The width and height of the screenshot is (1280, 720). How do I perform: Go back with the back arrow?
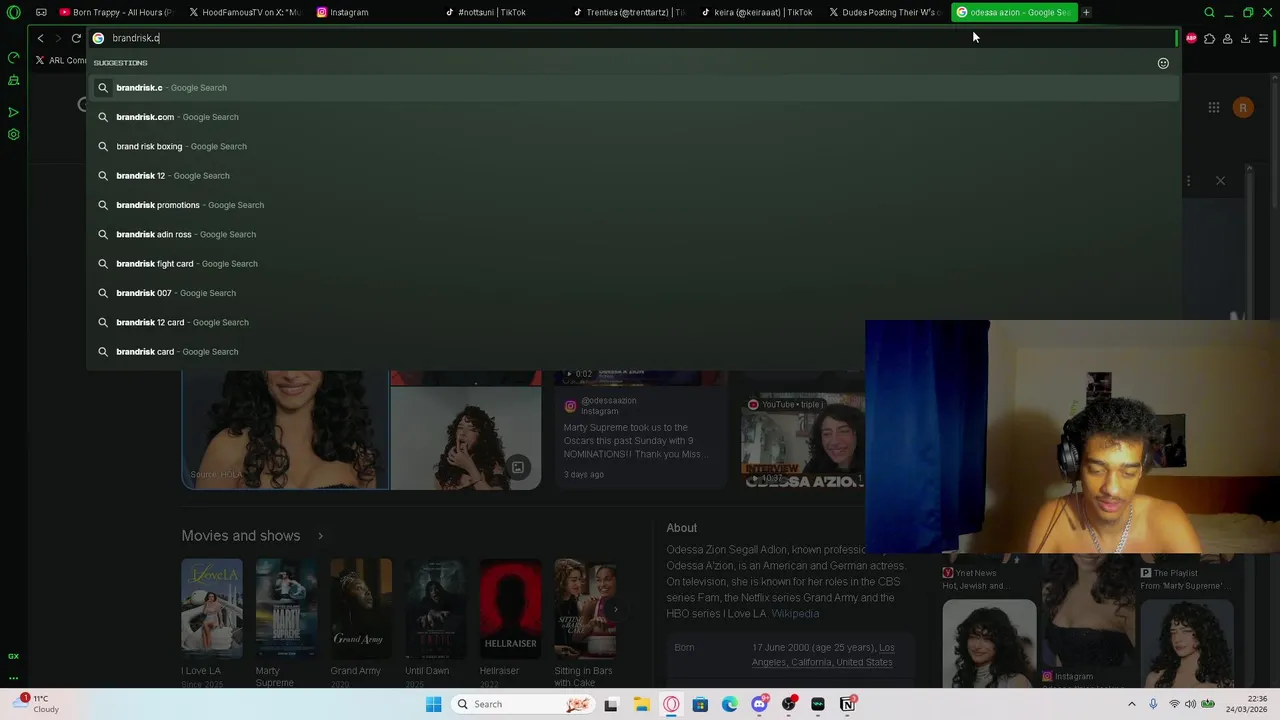coord(40,38)
